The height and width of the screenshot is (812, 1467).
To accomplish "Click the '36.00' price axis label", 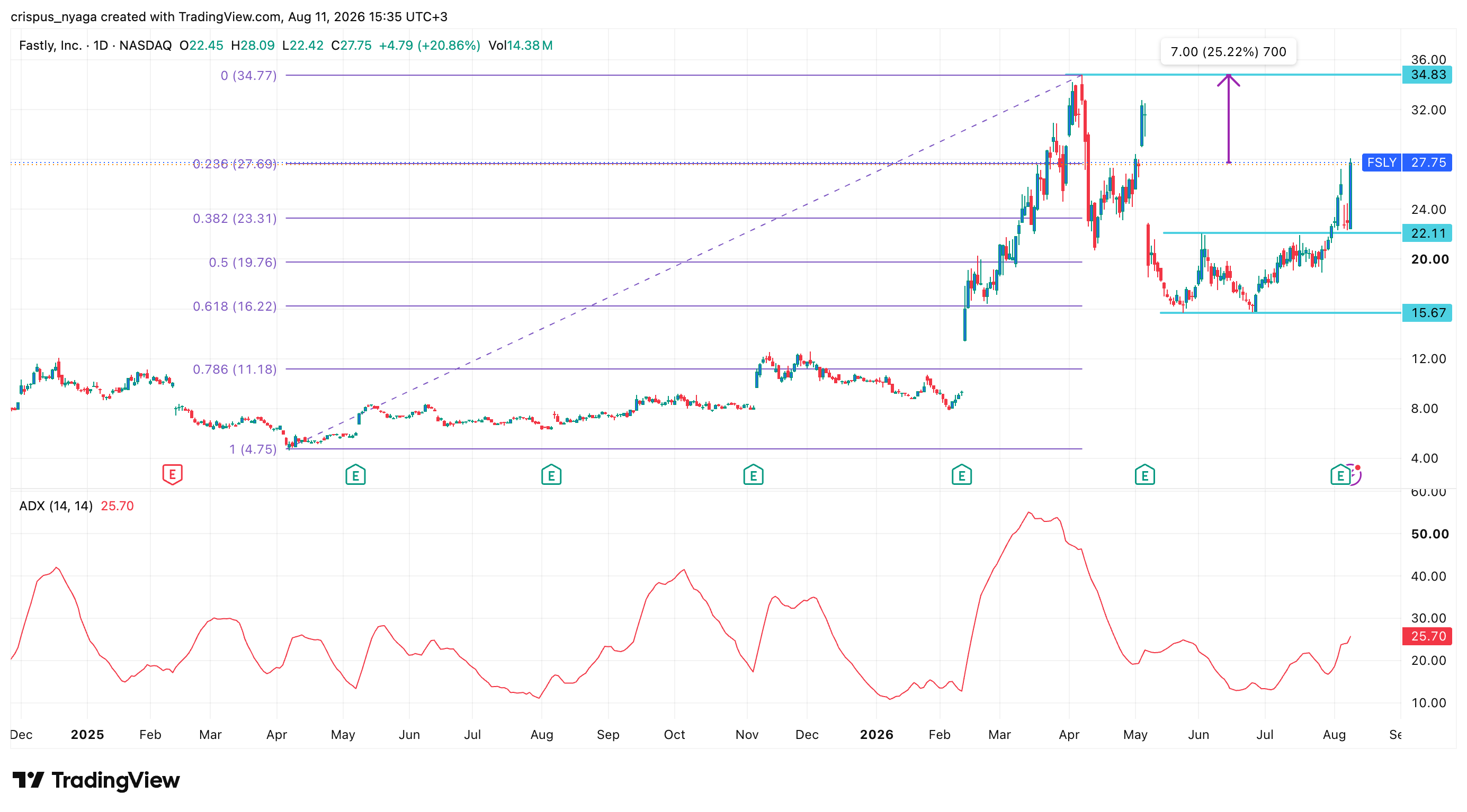I will (1428, 60).
